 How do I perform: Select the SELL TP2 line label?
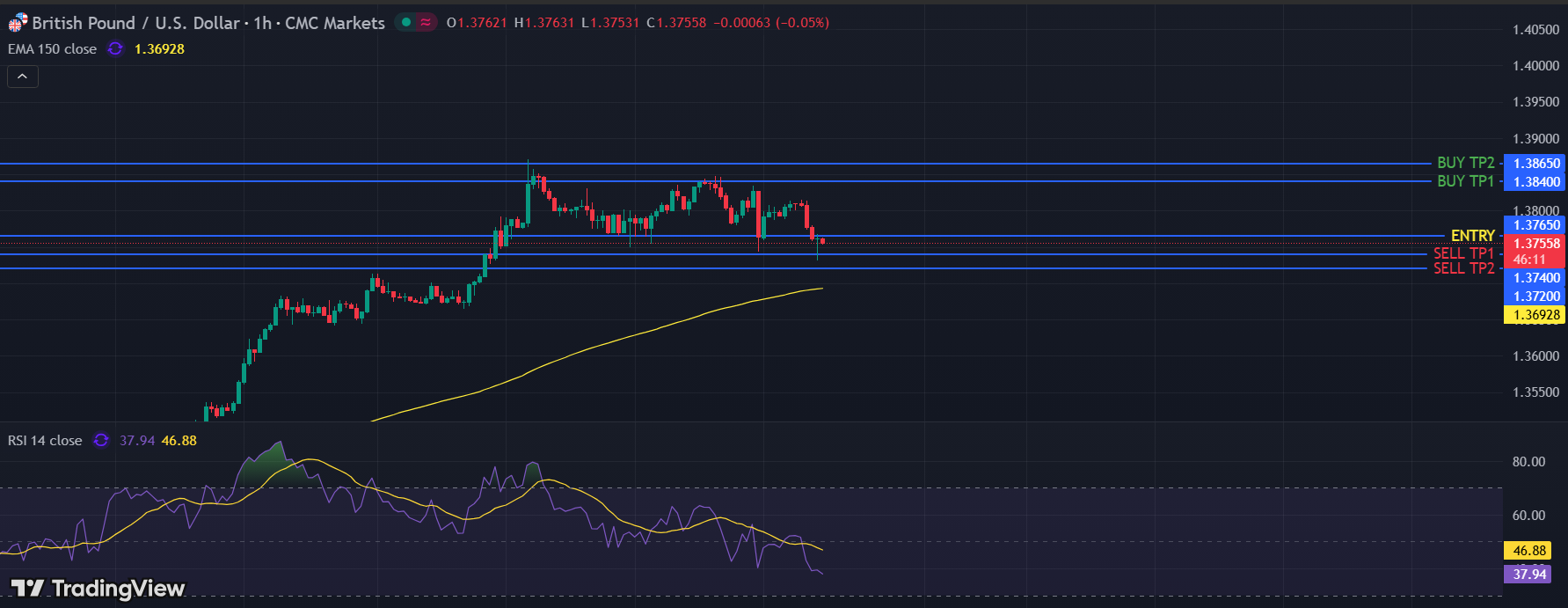pyautogui.click(x=1463, y=268)
